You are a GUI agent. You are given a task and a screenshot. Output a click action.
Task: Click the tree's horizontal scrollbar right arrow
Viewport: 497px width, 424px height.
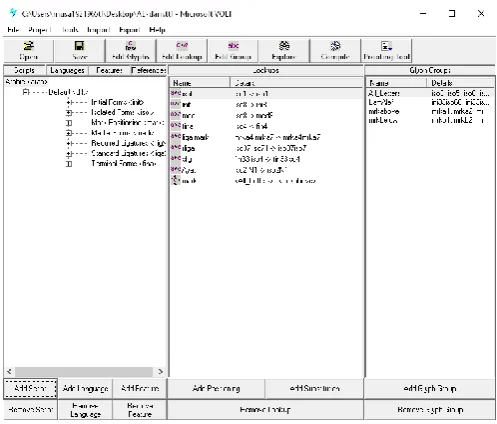(x=160, y=371)
